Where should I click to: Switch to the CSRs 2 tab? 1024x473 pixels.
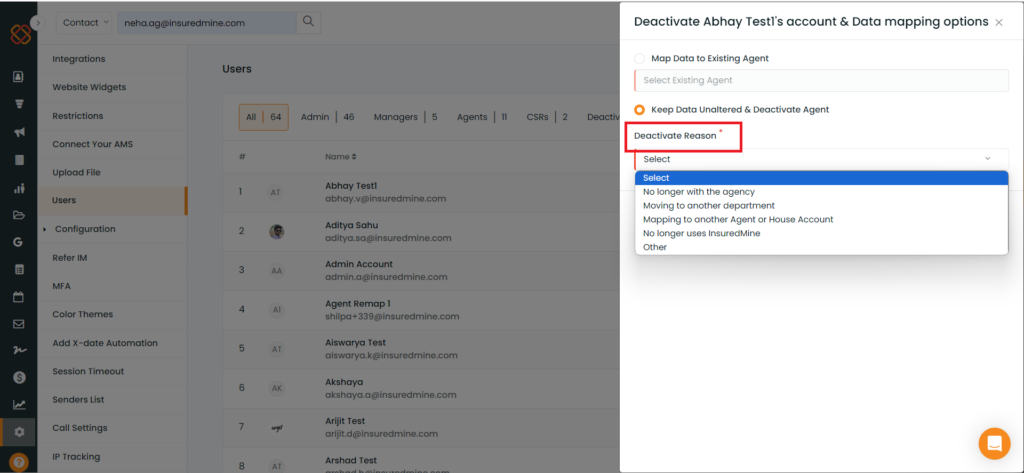[x=547, y=117]
